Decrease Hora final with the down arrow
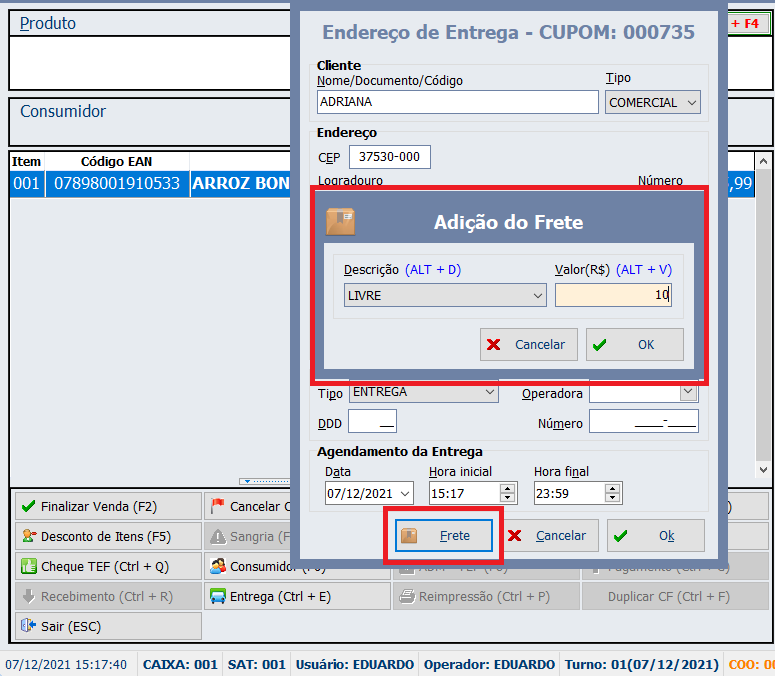 pyautogui.click(x=612, y=498)
